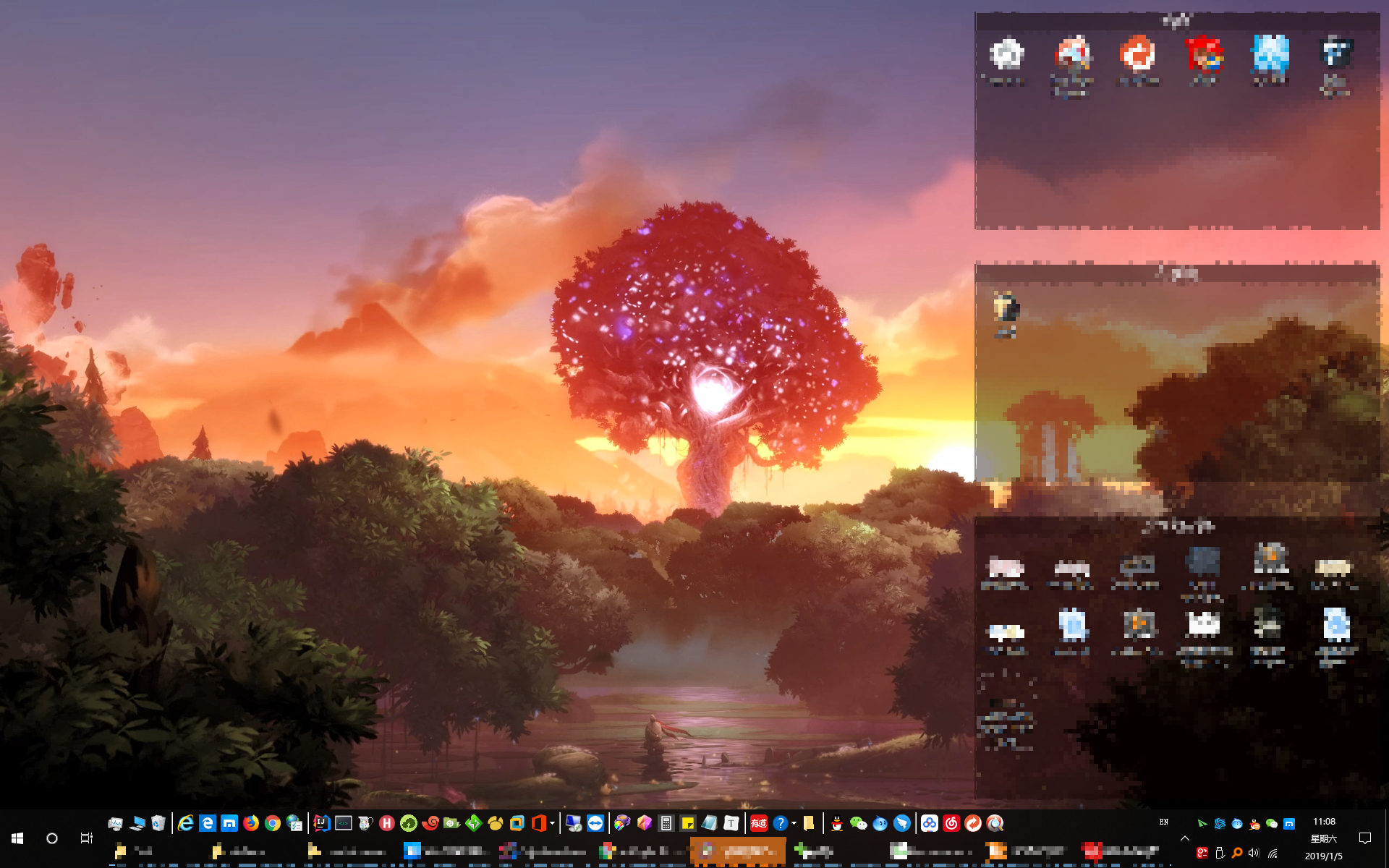The height and width of the screenshot is (868, 1389).
Task: Click the red H circle icon
Action: click(387, 823)
